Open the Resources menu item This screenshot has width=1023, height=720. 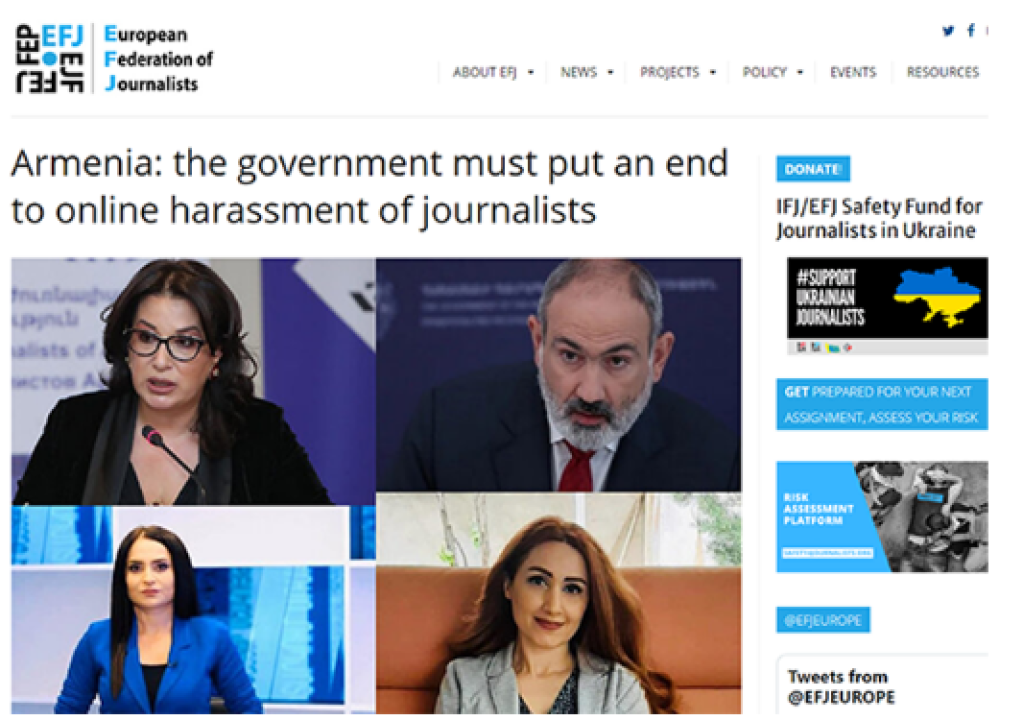[943, 72]
